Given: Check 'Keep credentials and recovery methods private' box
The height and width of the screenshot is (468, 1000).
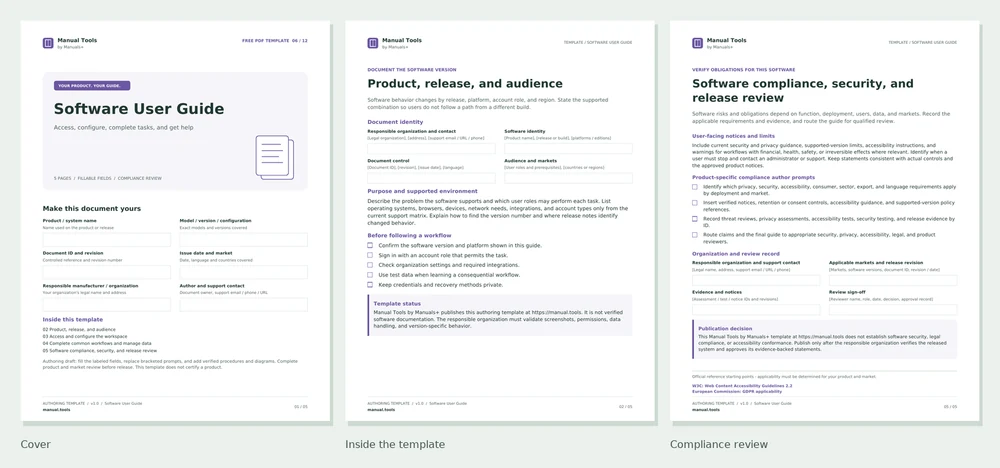Looking at the screenshot, I should click(370, 285).
